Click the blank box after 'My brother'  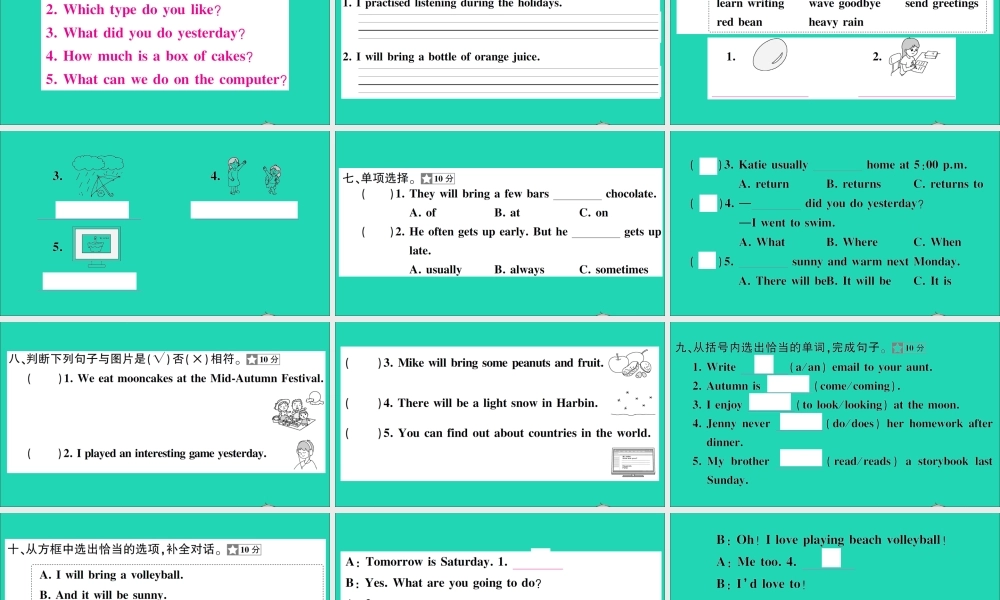pos(801,458)
